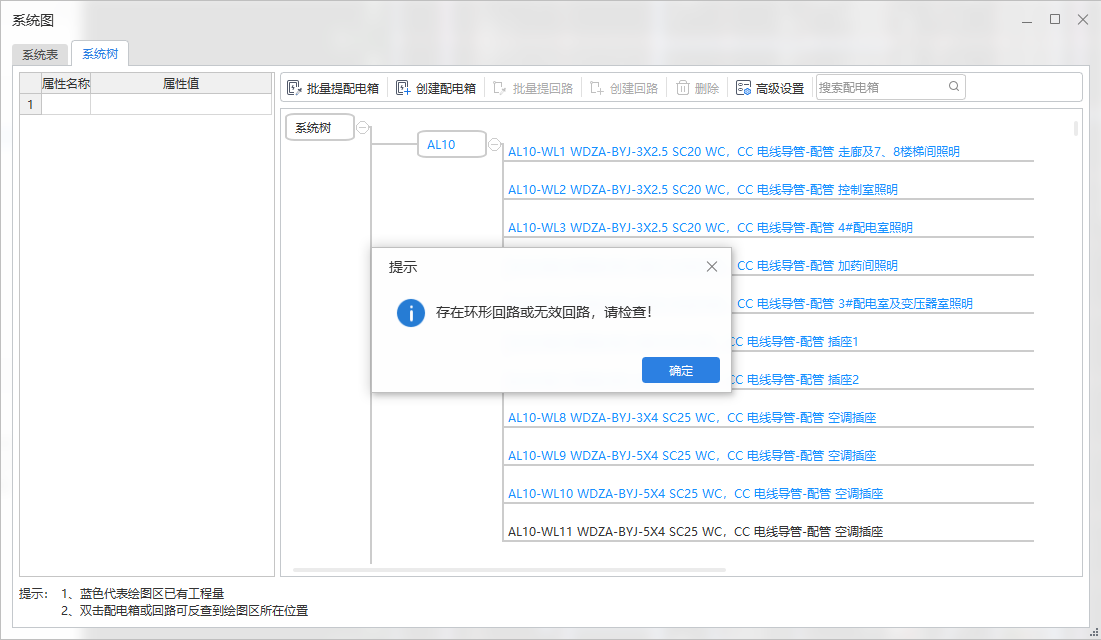1101x640 pixels.
Task: Click the magnifier icon in 搜索配电箱 box
Action: 954,87
